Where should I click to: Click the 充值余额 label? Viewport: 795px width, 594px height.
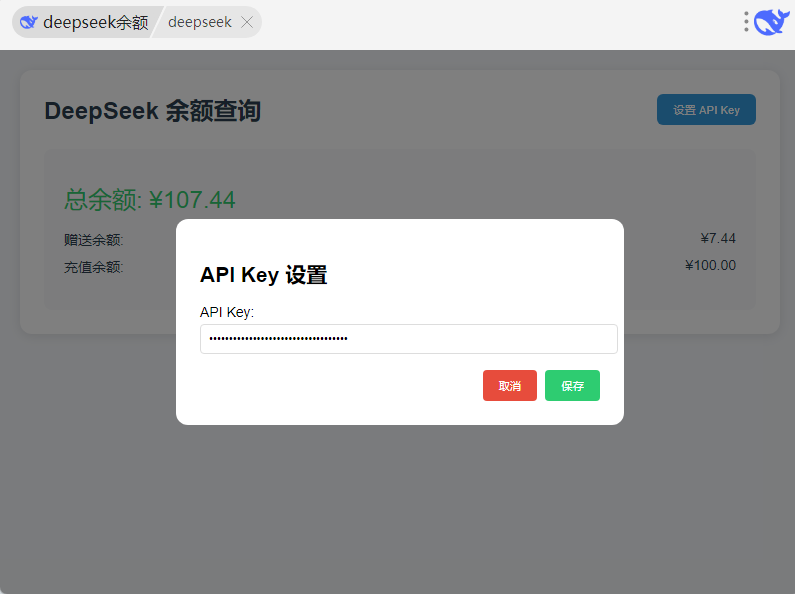94,267
